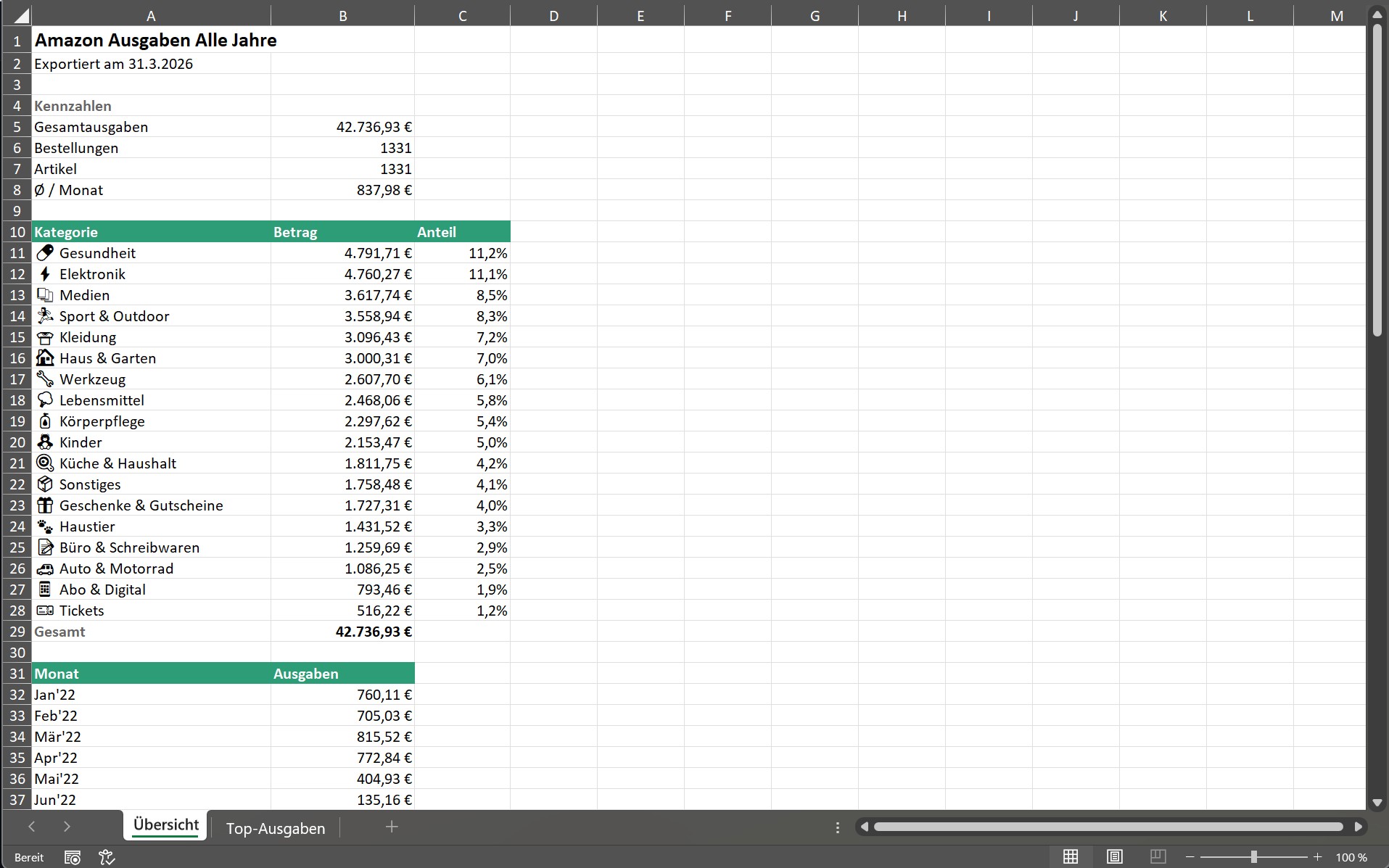Click the vertical scrollbar up arrow

(x=1377, y=14)
